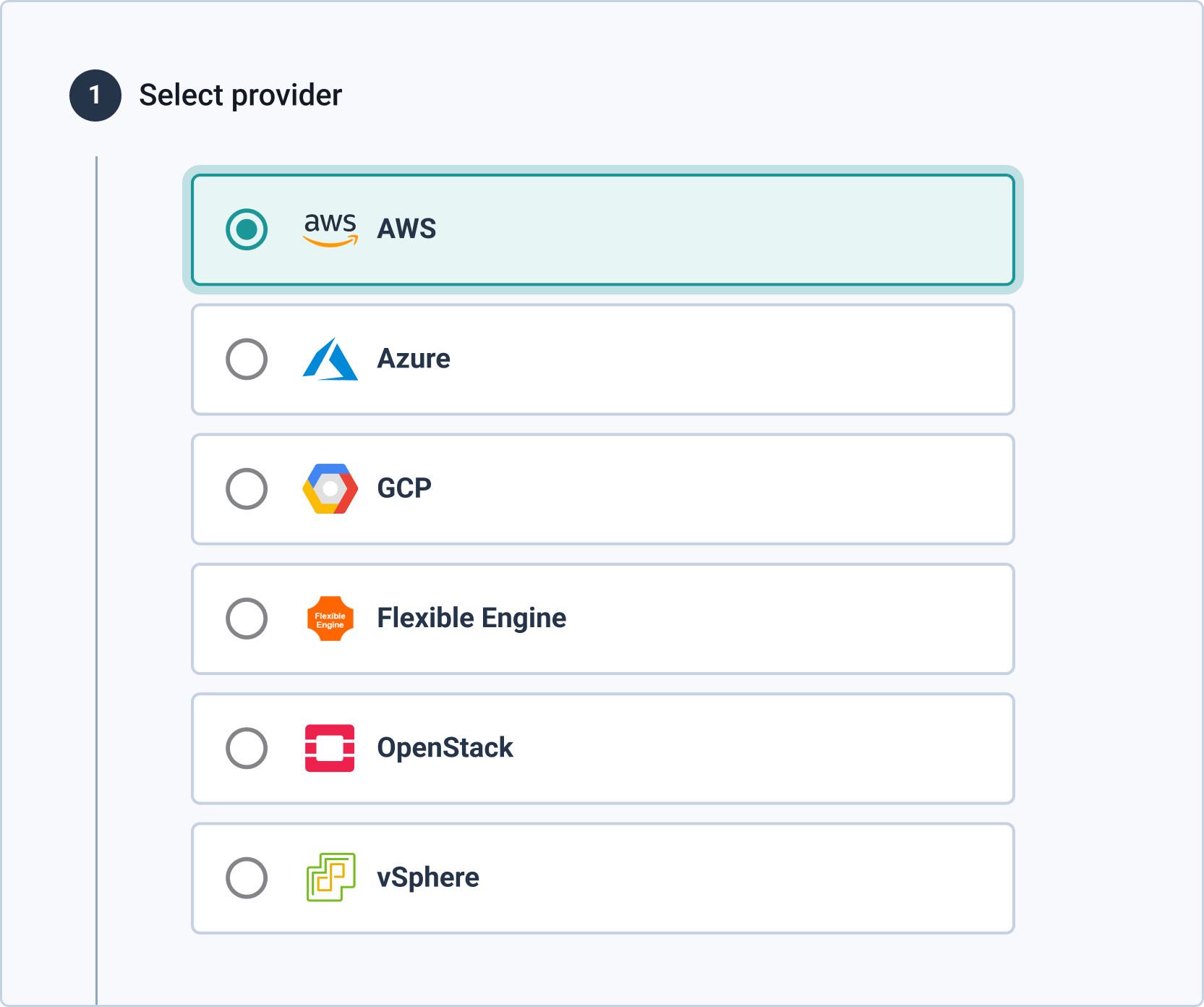The height and width of the screenshot is (1007, 1204).
Task: Choose the GCP radio button
Action: [x=247, y=489]
